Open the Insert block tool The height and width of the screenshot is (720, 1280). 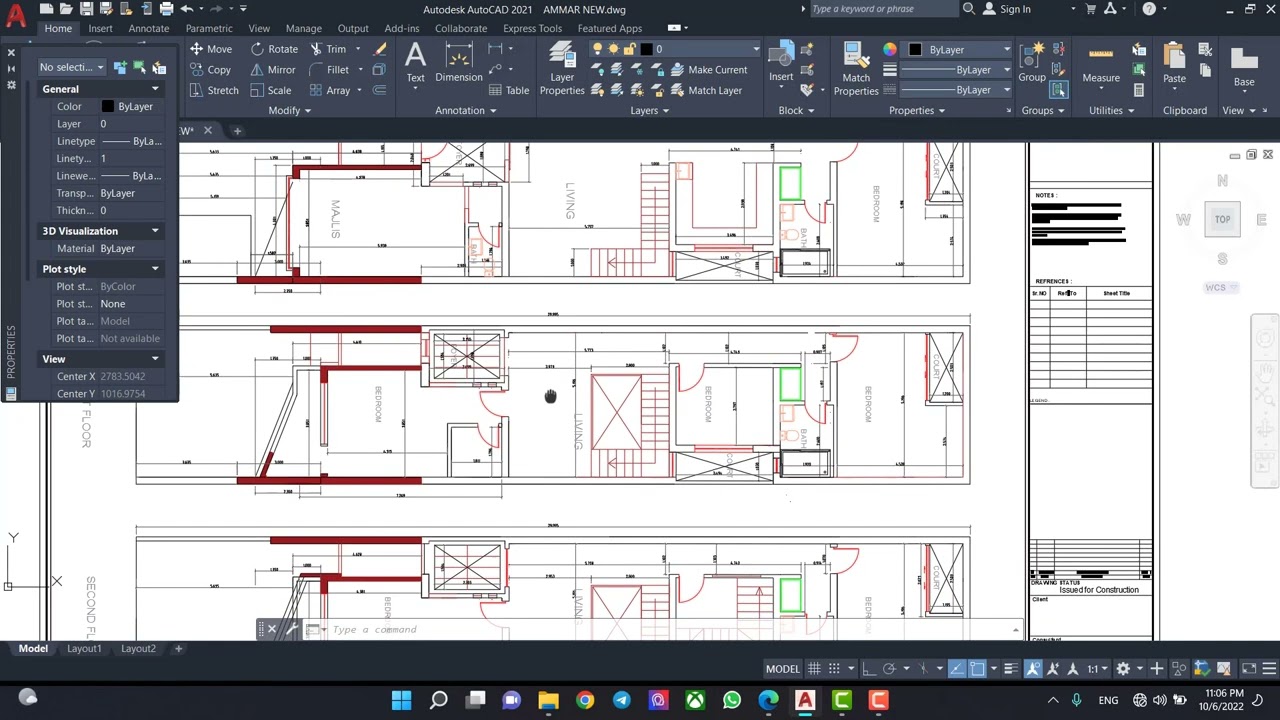tap(781, 62)
